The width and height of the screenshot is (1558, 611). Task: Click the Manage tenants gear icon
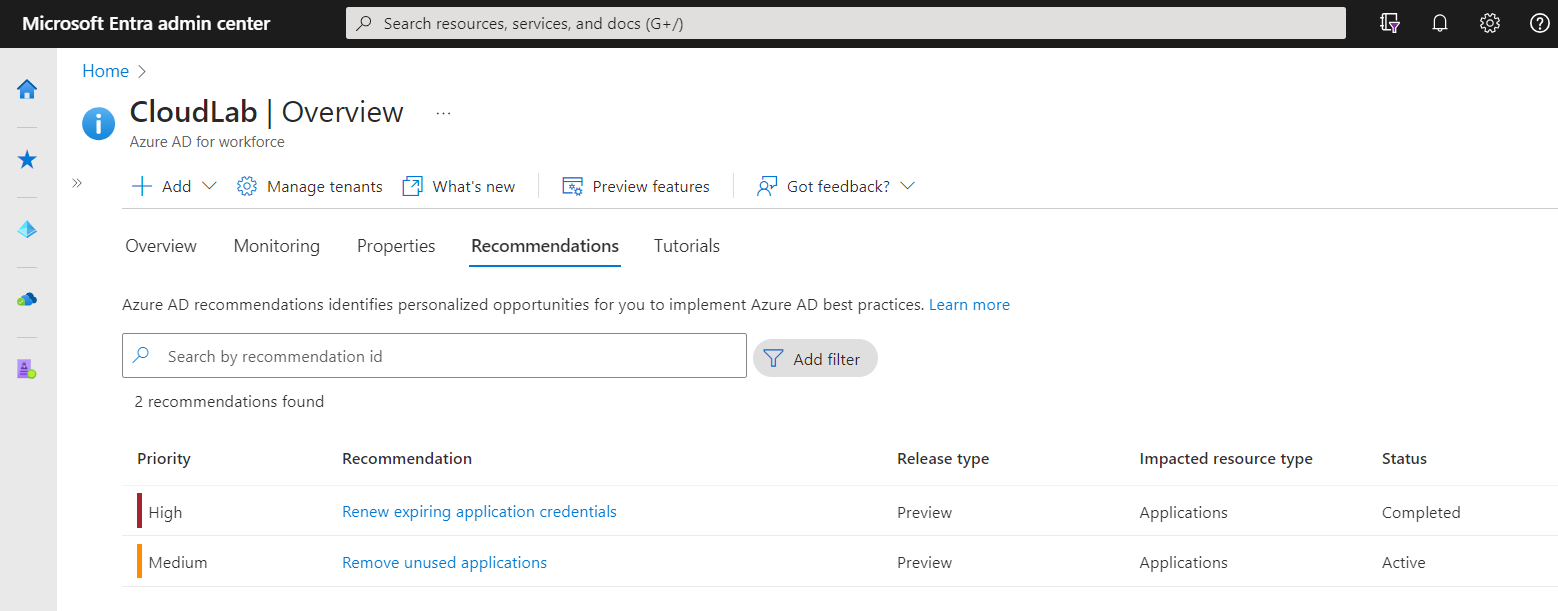(247, 186)
